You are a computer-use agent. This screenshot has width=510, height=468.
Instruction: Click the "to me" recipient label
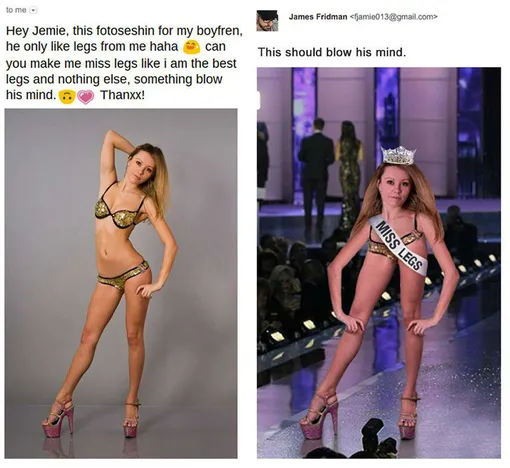click(x=16, y=10)
